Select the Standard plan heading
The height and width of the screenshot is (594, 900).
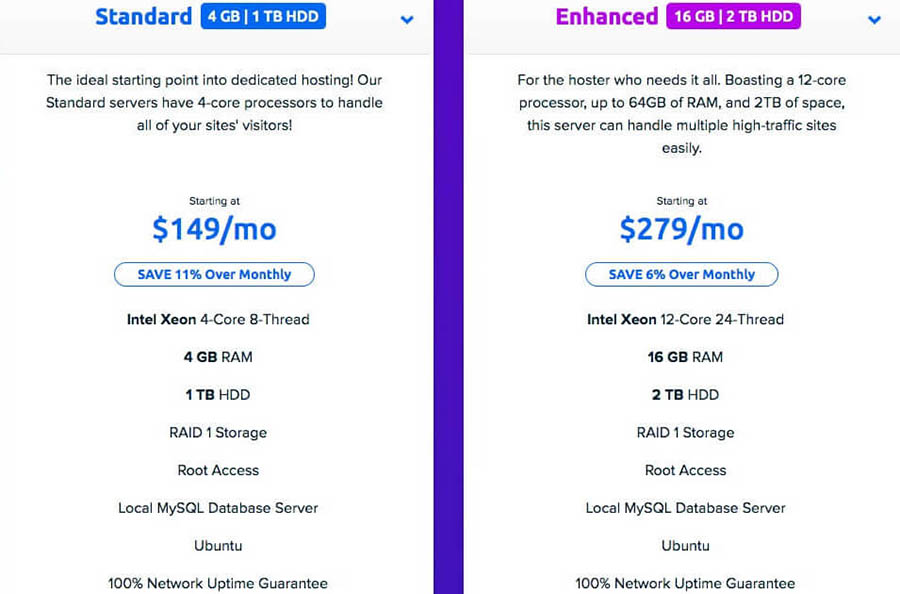(144, 17)
